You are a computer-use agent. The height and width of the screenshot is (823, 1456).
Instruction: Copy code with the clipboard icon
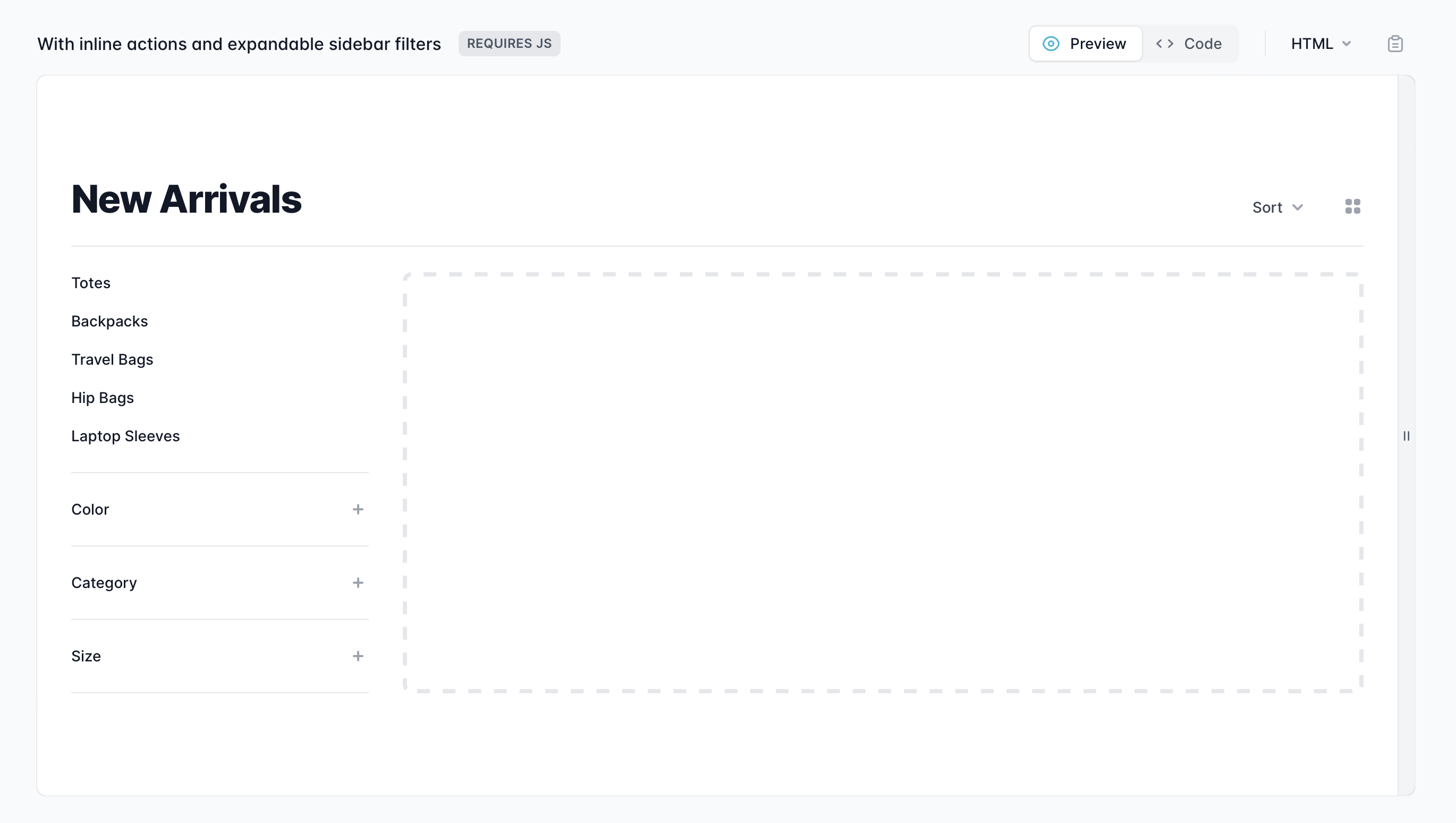click(x=1395, y=44)
